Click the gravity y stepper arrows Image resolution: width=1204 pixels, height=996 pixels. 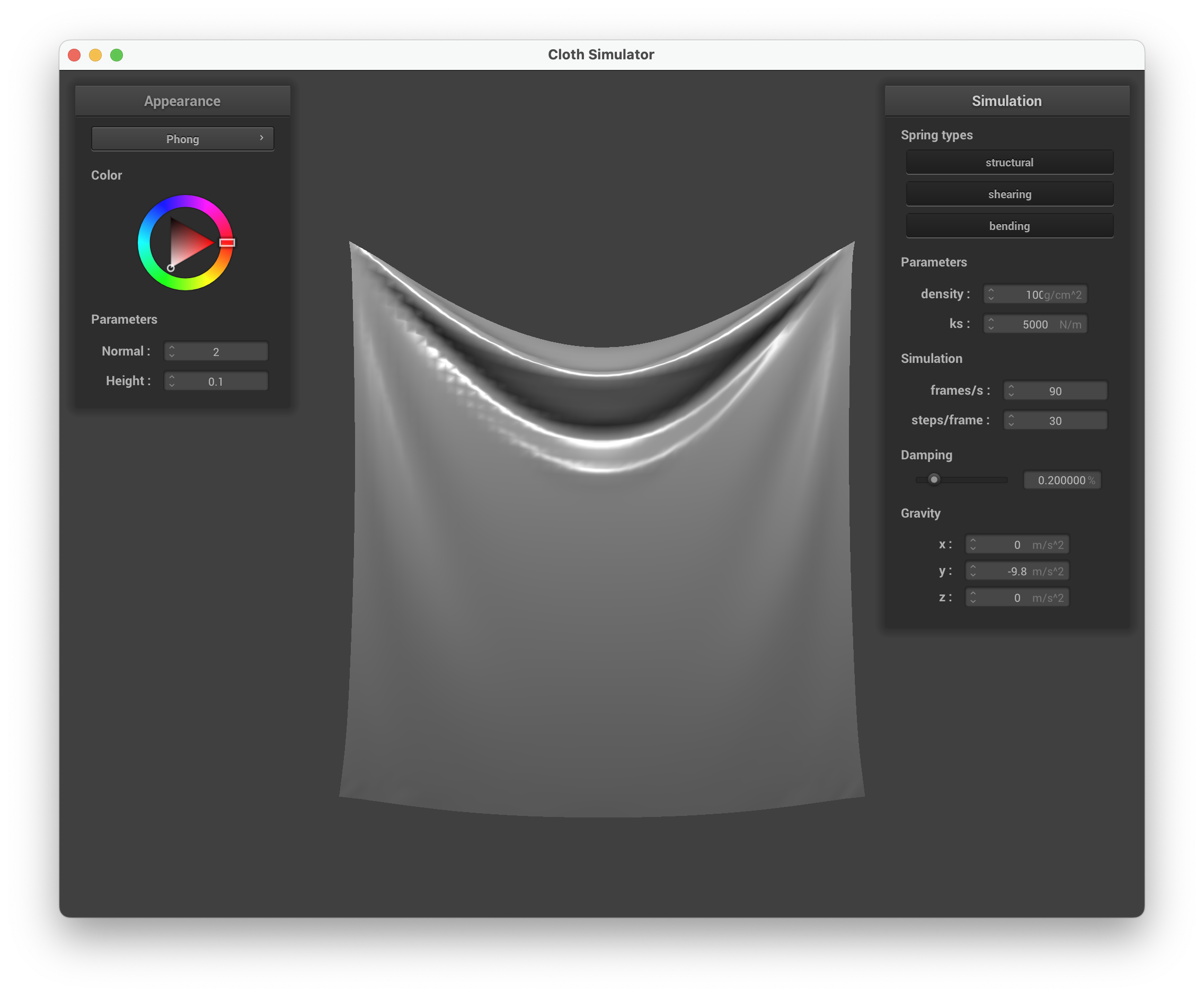point(972,571)
